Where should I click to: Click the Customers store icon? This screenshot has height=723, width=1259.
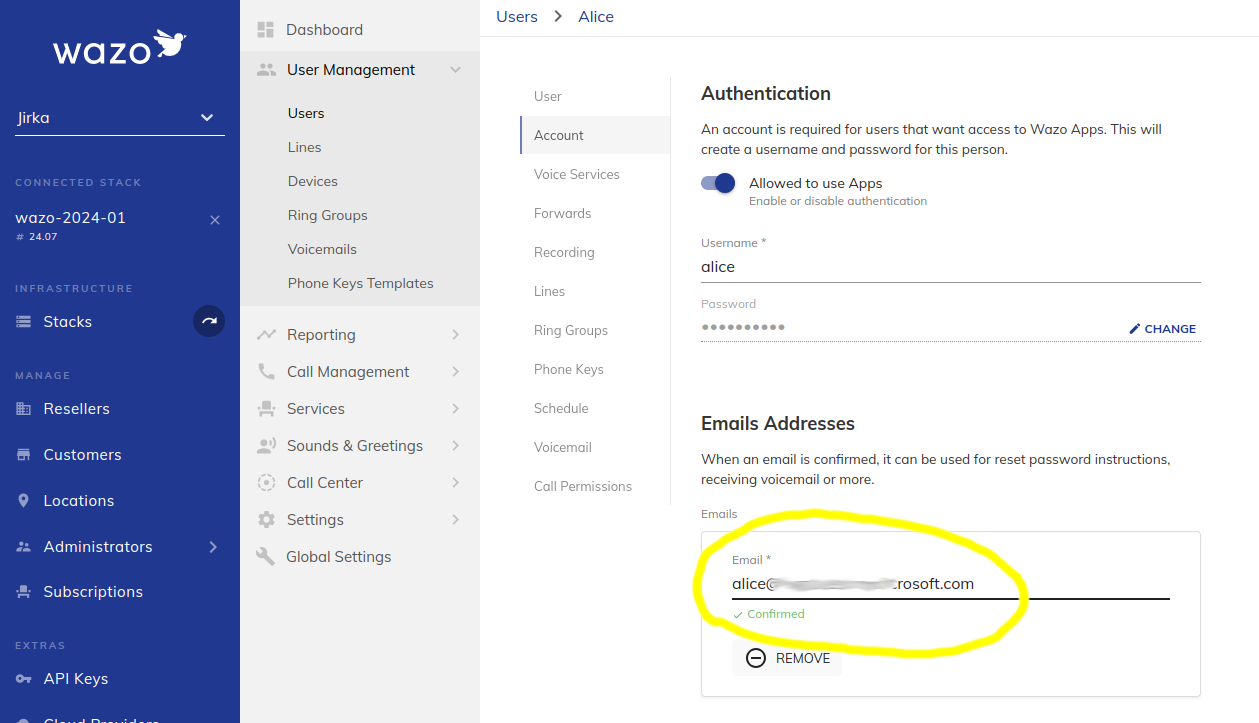(24, 455)
